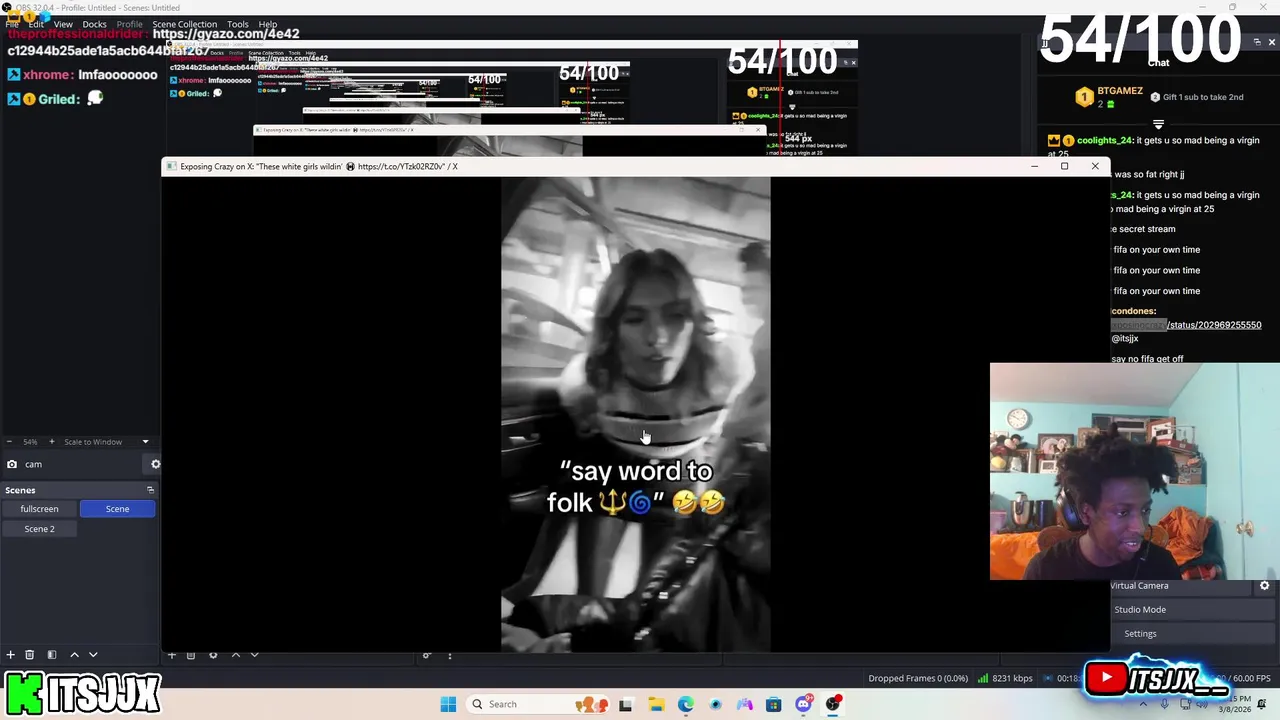Open audio mixer three-dot menu
Viewport: 1280px width, 720px height.
click(450, 655)
